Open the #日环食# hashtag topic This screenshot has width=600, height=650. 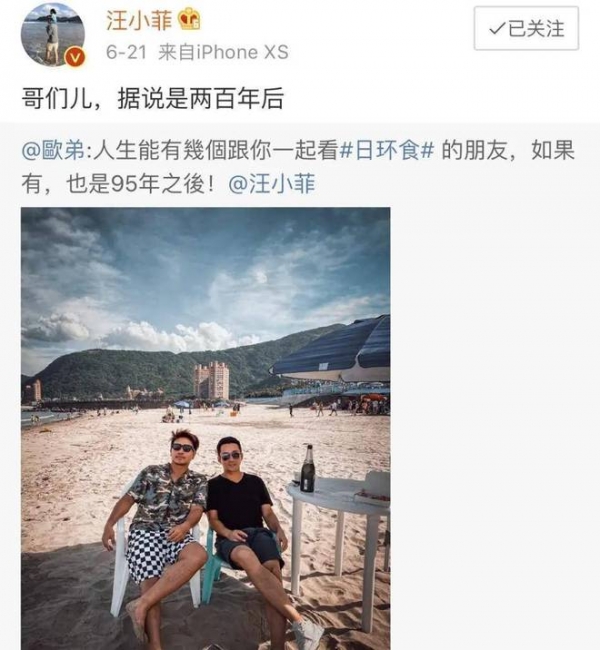click(x=386, y=150)
